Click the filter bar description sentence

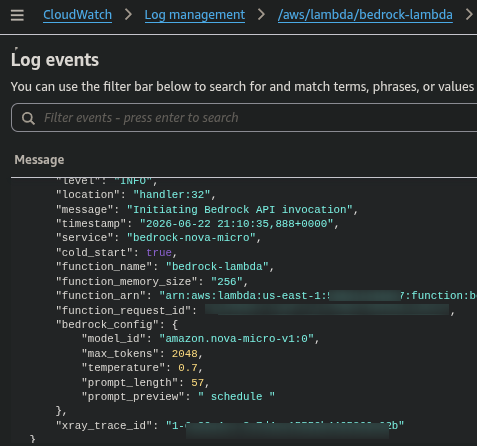pyautogui.click(x=242, y=87)
